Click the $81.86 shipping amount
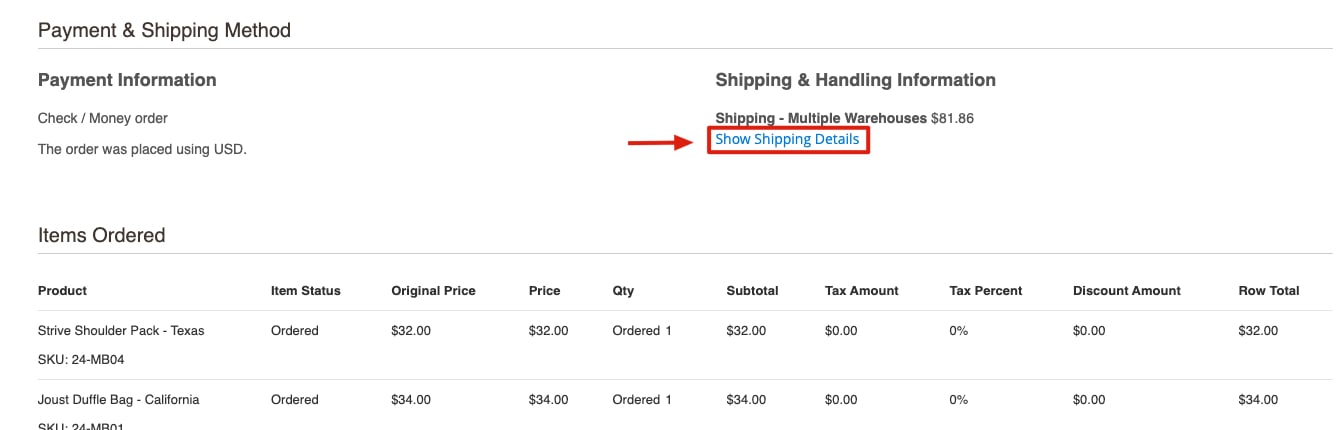This screenshot has height=430, width=1343. [952, 118]
